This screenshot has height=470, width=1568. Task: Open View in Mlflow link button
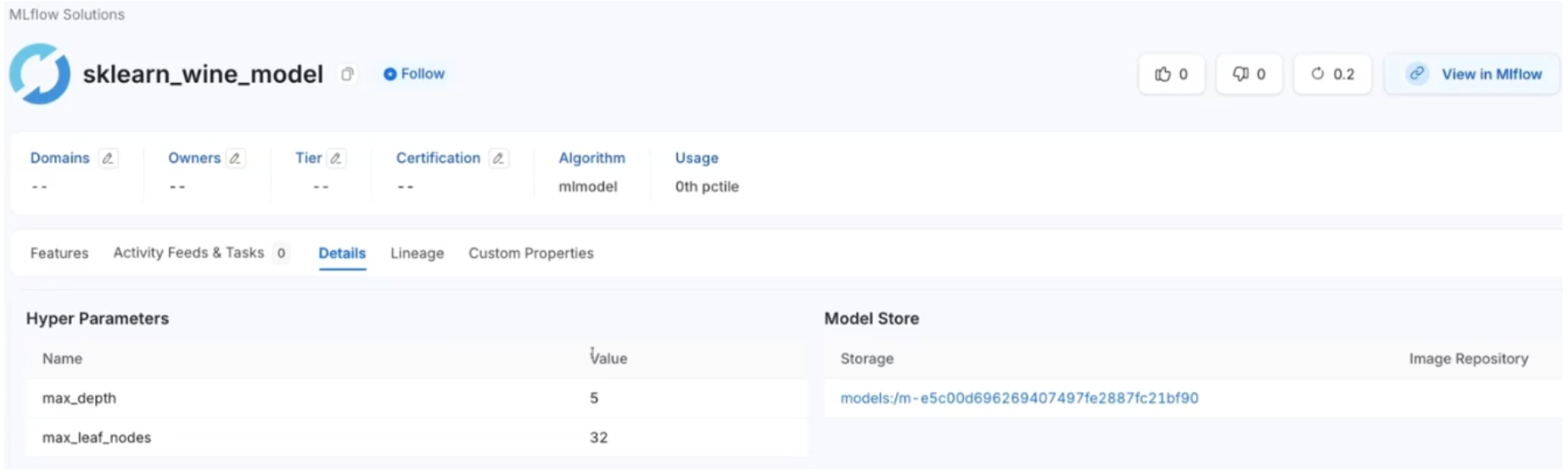point(1472,74)
